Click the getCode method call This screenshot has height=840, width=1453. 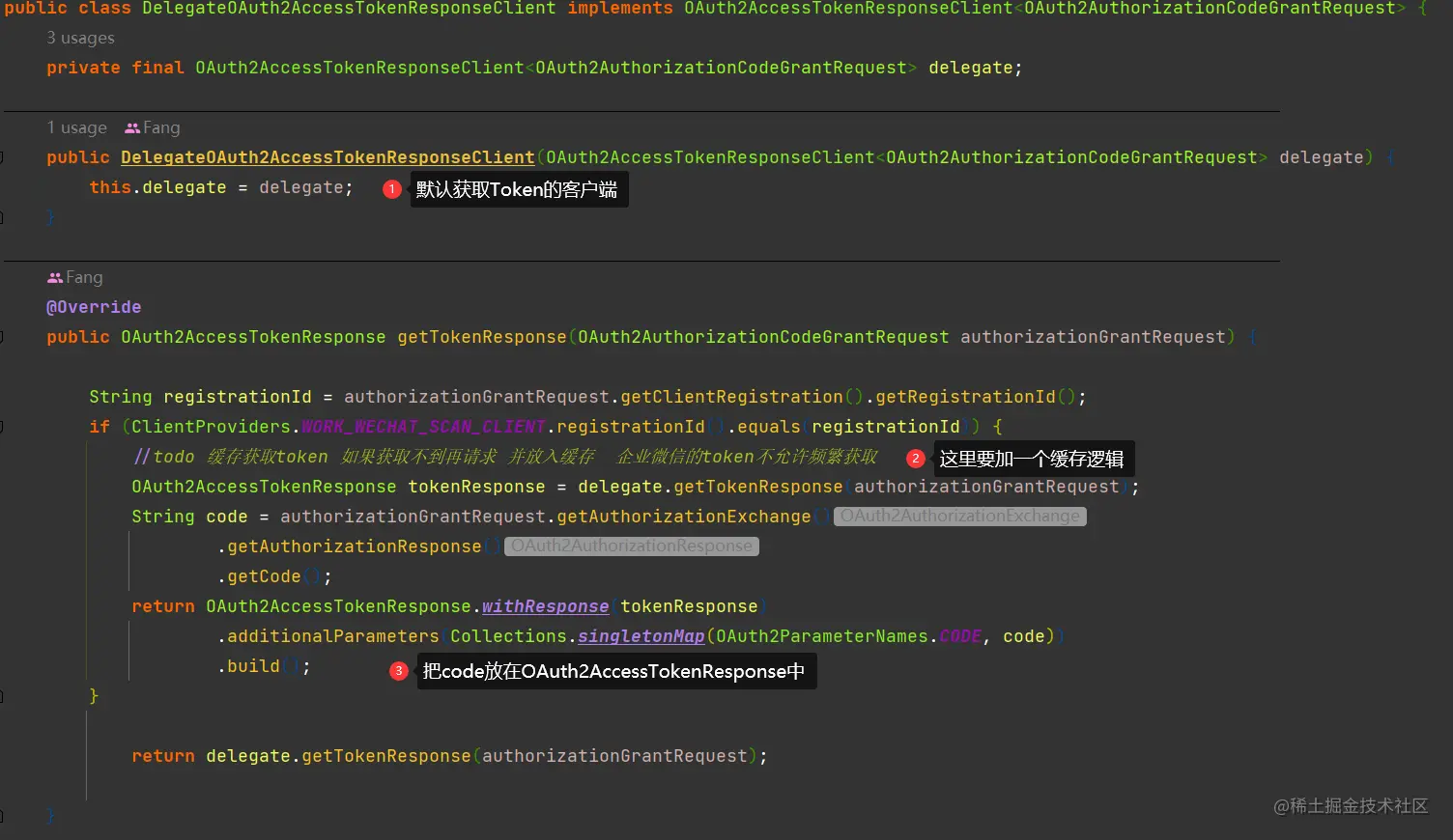tap(264, 576)
